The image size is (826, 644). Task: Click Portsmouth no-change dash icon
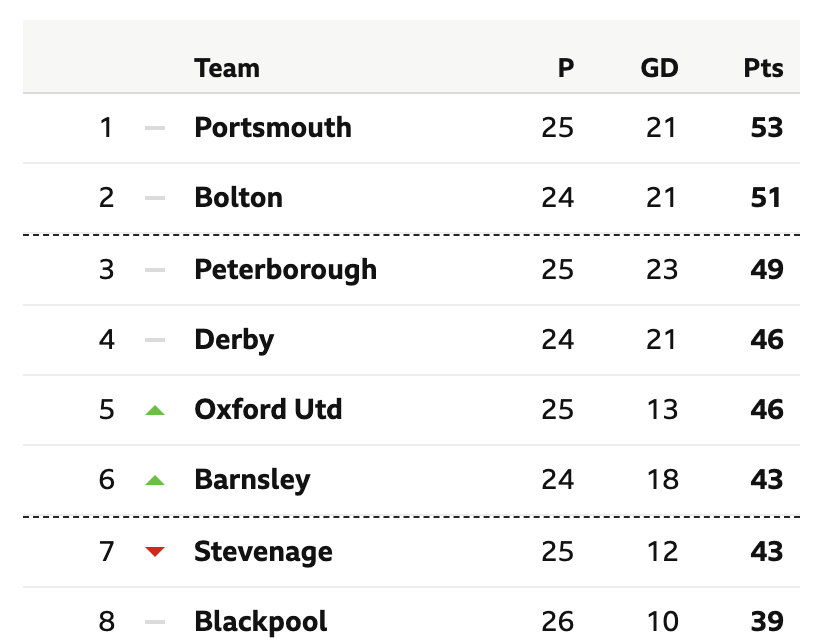pos(155,128)
